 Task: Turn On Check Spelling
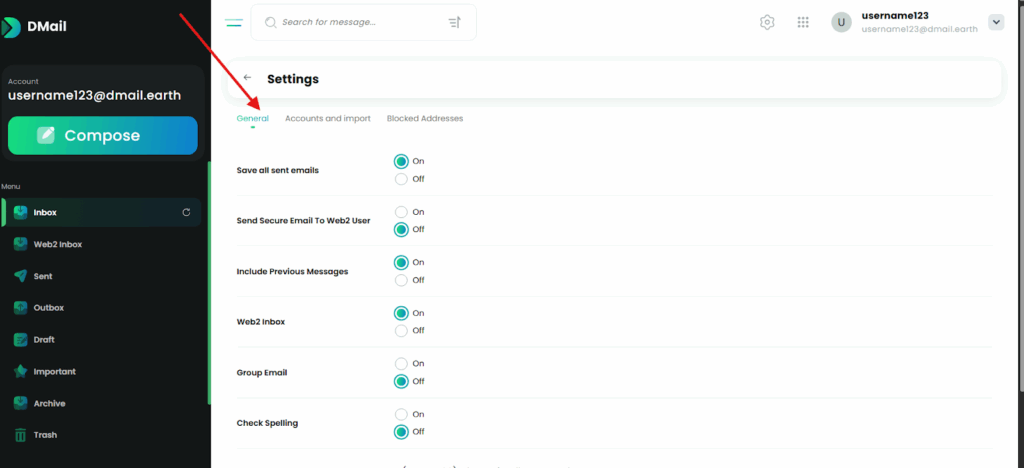click(x=401, y=414)
